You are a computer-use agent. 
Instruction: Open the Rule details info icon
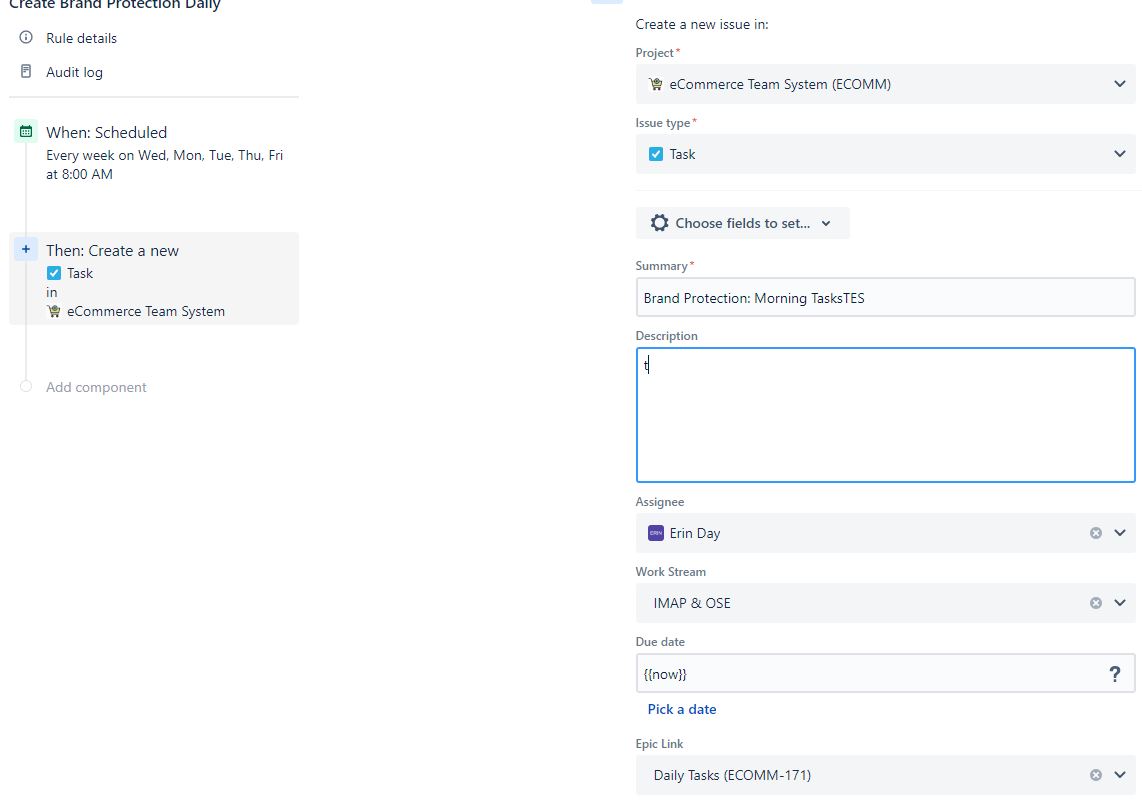25,38
